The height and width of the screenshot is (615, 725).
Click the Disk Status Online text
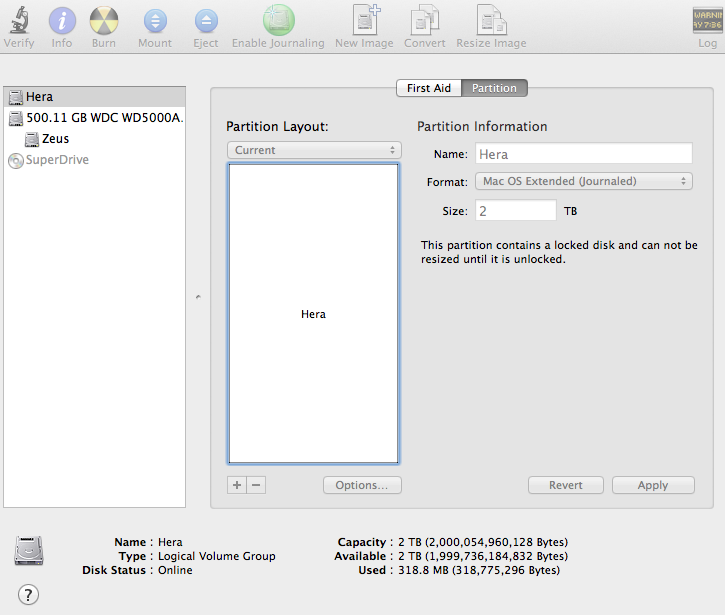coord(175,570)
